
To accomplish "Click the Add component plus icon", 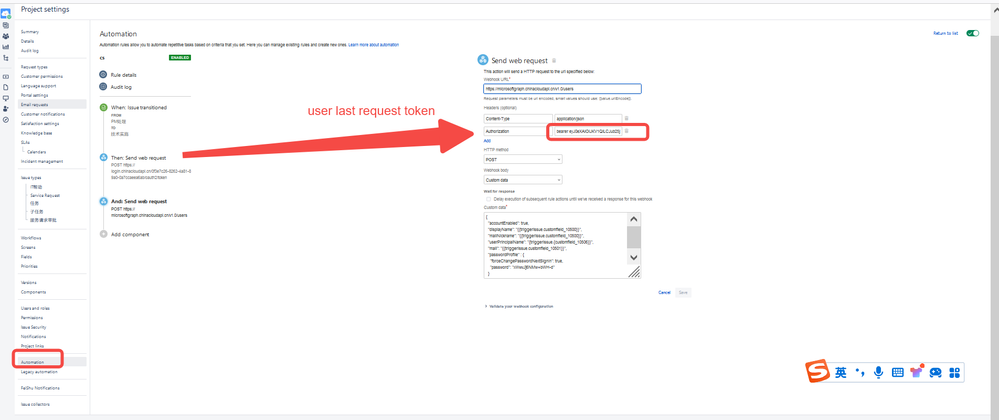I will tap(103, 235).
